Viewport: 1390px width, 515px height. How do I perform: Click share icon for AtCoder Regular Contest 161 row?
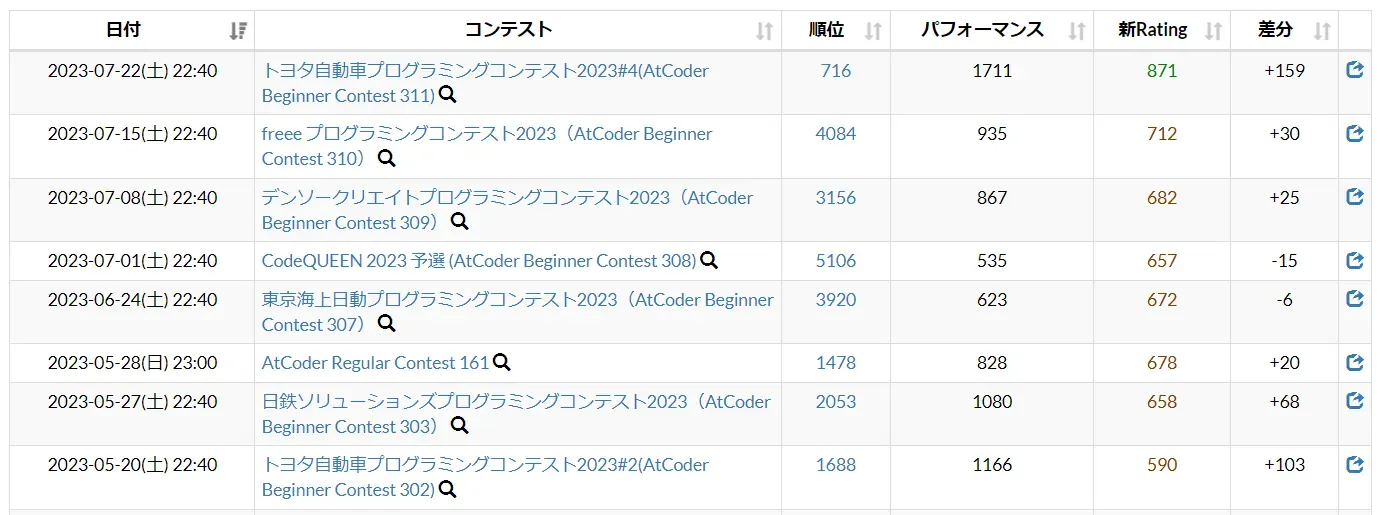[x=1355, y=362]
